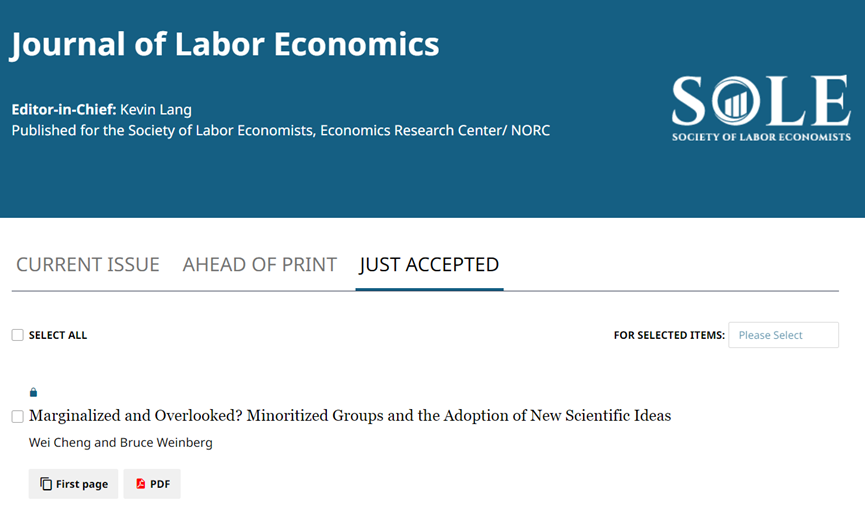This screenshot has height=506, width=865.
Task: Click the blue lock access icon
Action: pos(33,392)
